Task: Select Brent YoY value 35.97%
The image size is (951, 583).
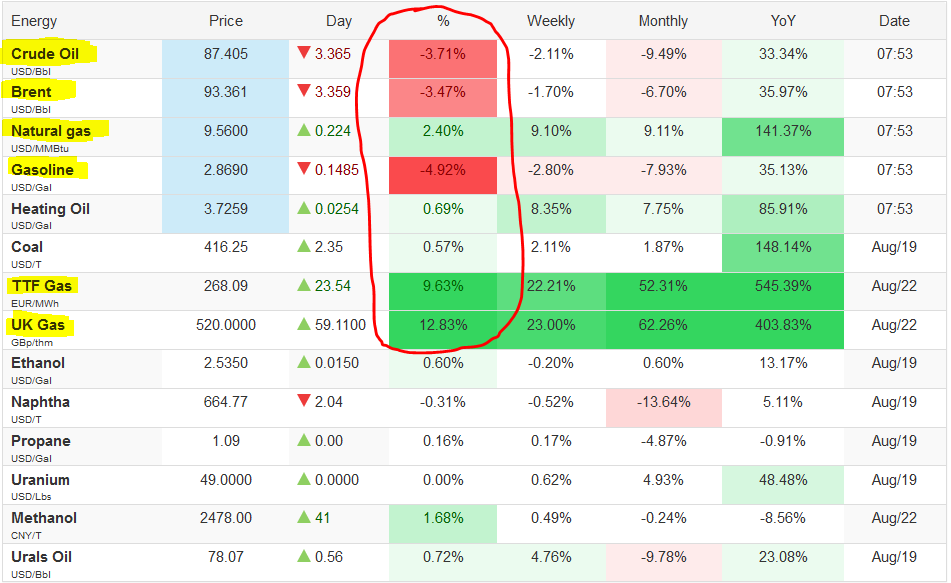Action: (x=783, y=92)
